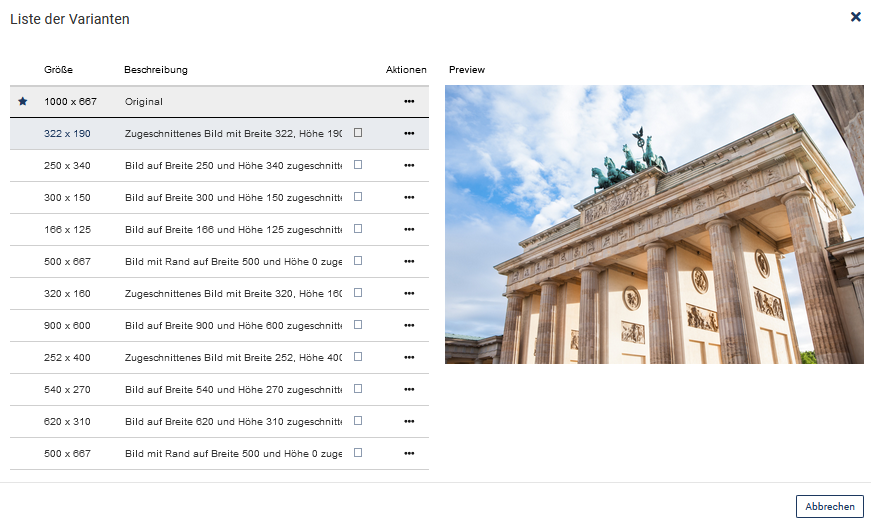Open the actions menu for variant 166 x 125
Screen dimensions: 871x524
409,230
